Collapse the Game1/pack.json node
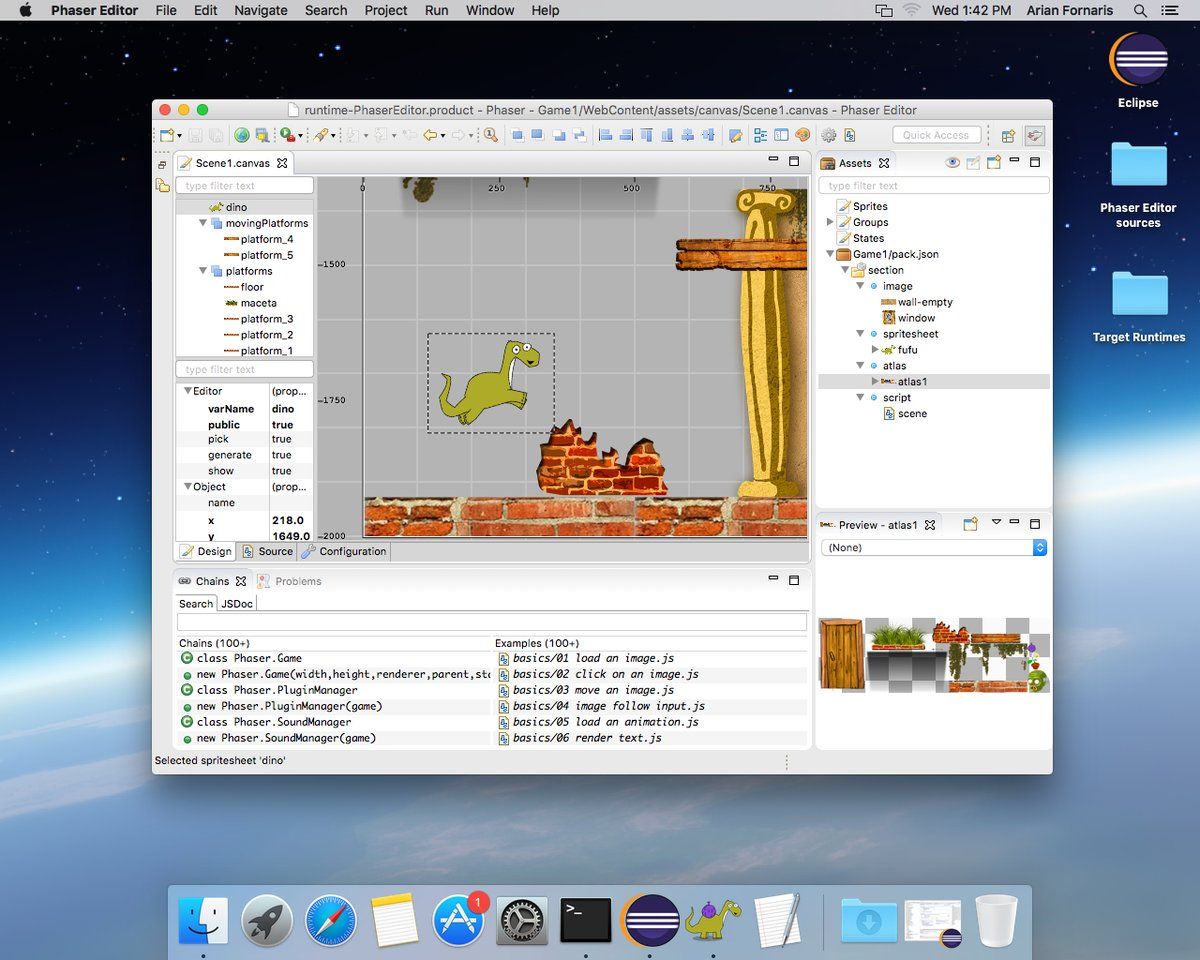Viewport: 1200px width, 960px height. (x=830, y=254)
